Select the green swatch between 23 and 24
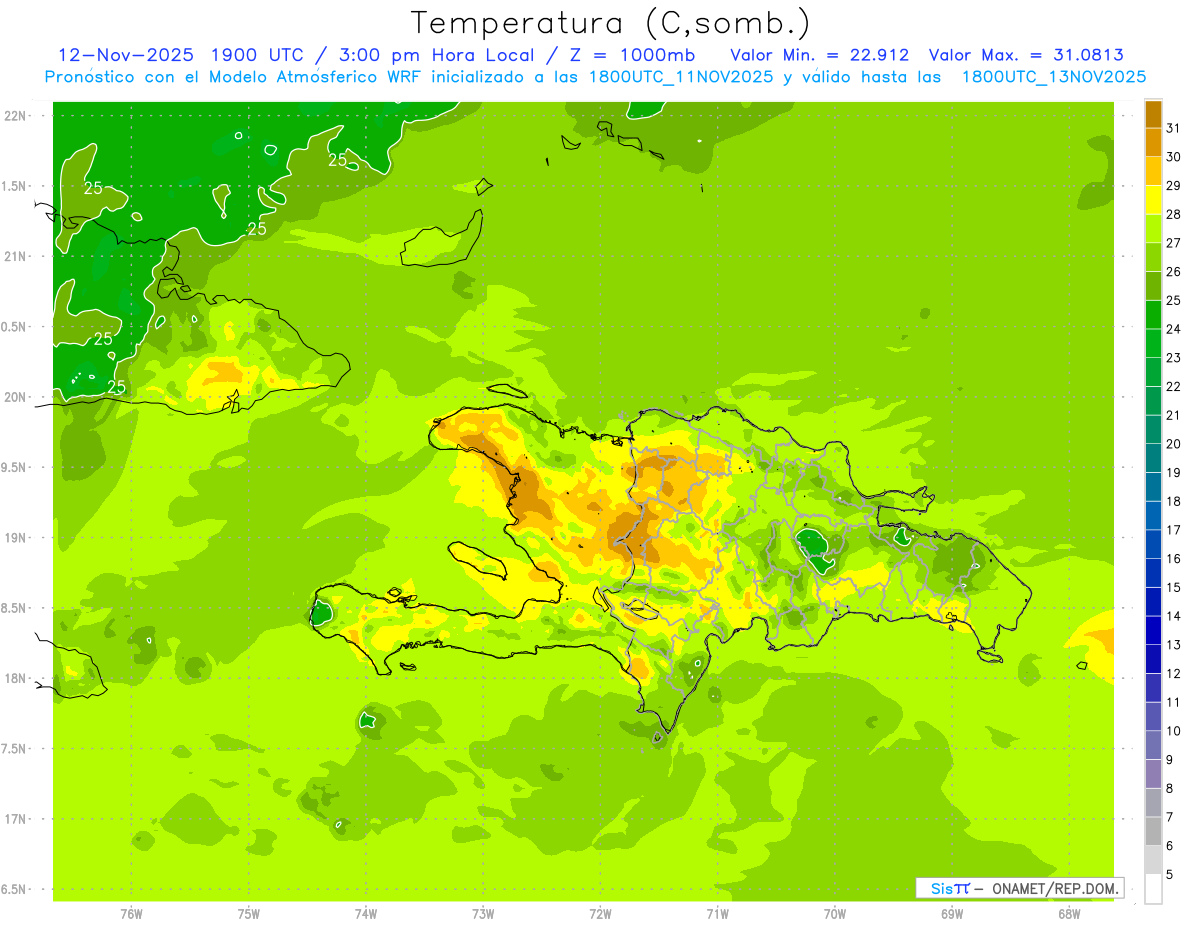 coord(1153,343)
